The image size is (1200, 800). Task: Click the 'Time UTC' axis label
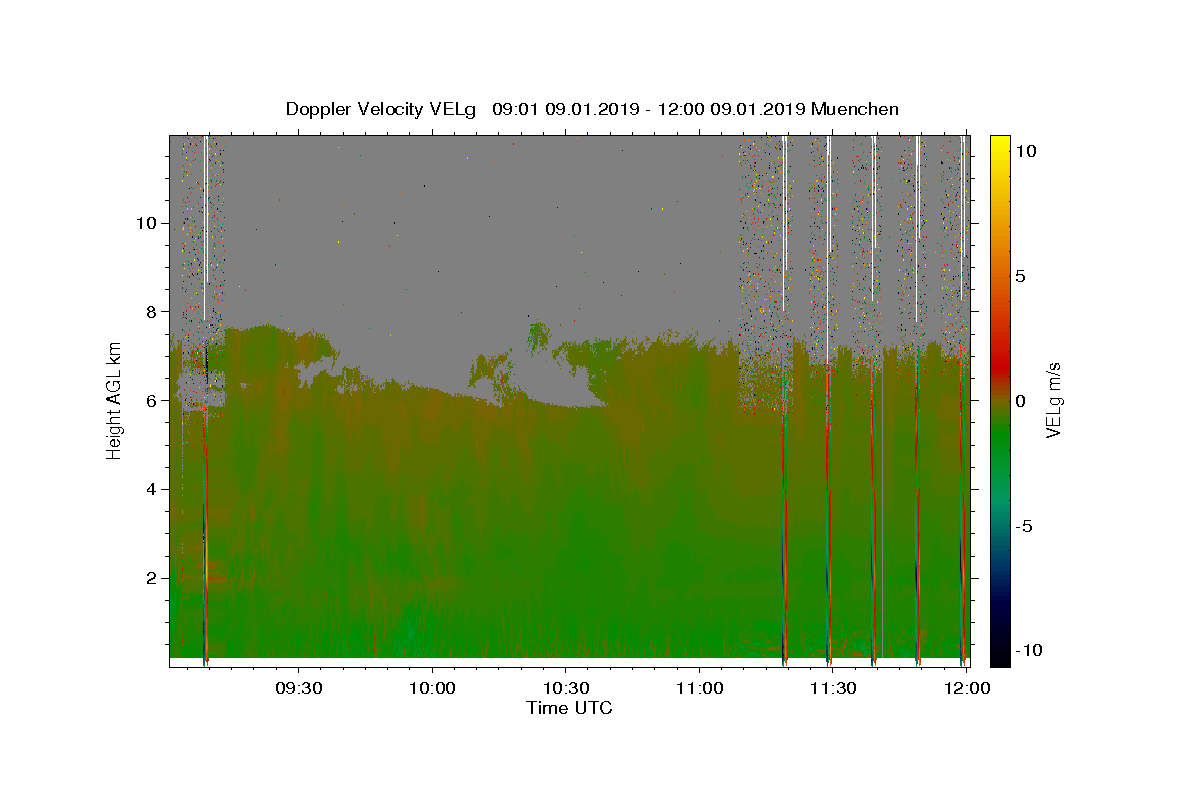569,708
